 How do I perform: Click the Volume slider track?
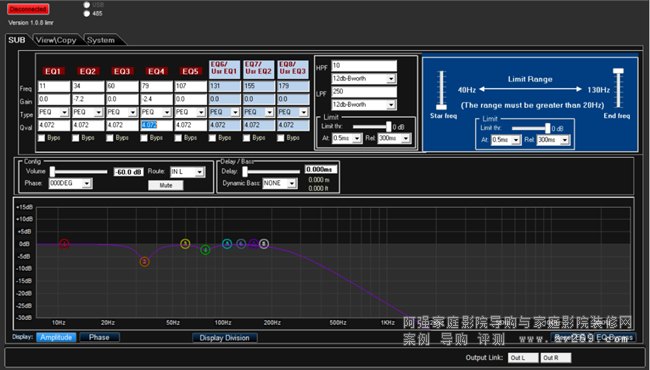click(79, 172)
